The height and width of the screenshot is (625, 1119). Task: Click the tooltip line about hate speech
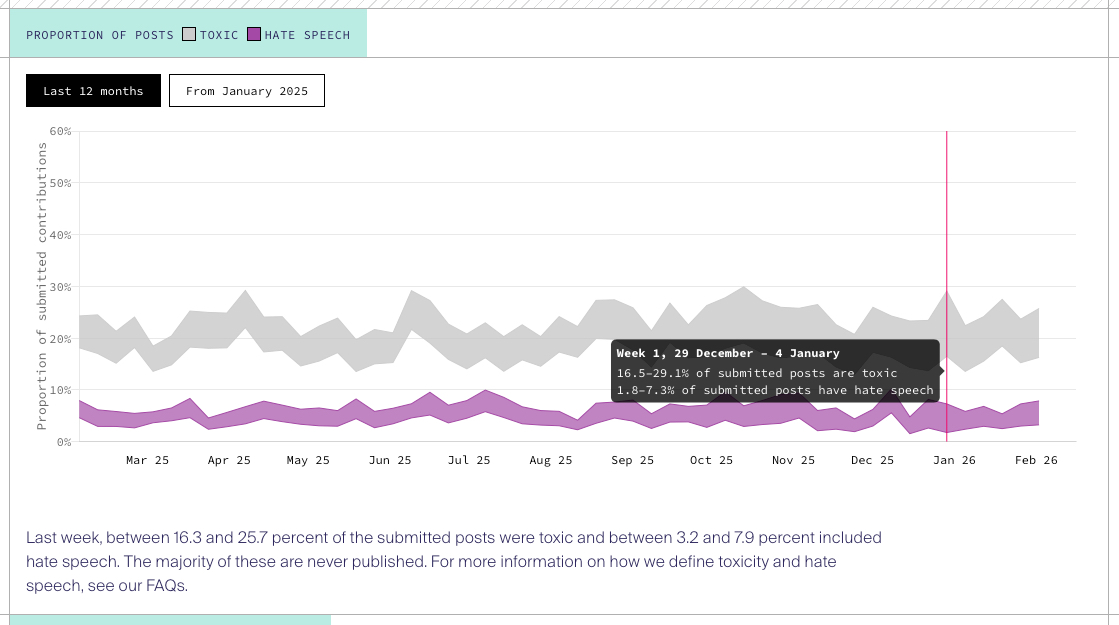tap(774, 390)
